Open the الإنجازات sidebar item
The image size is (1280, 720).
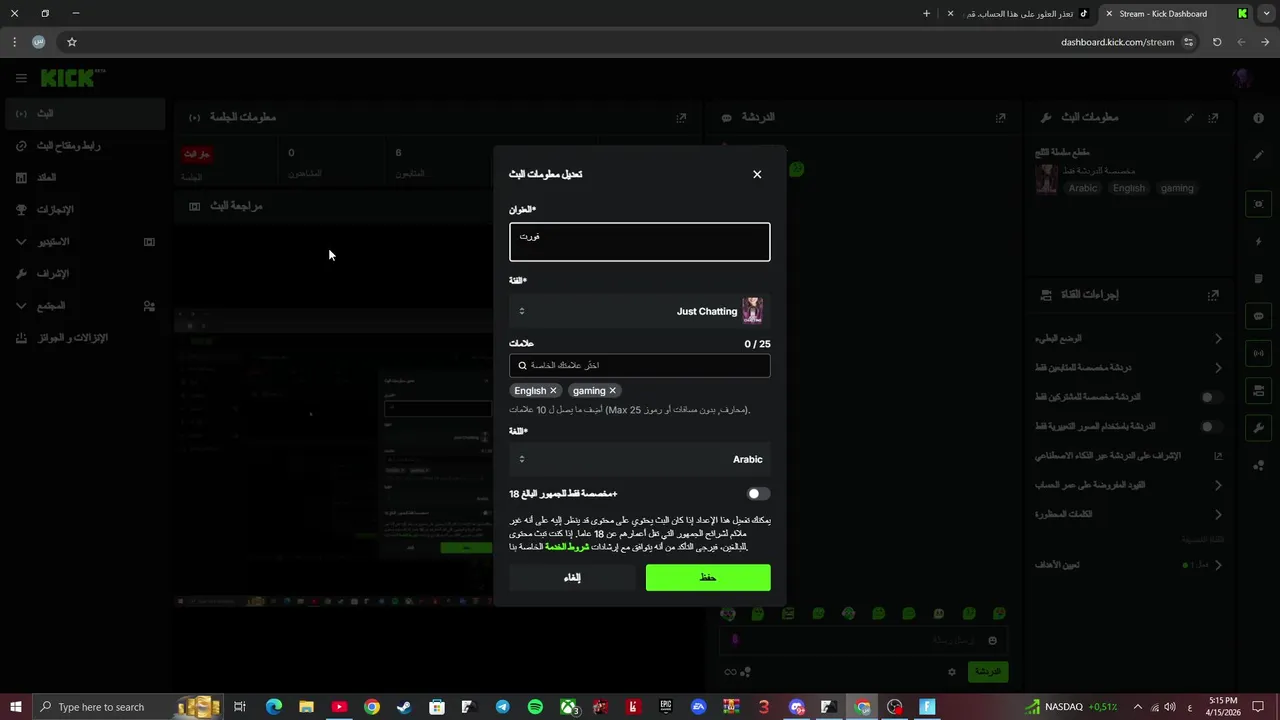click(84, 210)
